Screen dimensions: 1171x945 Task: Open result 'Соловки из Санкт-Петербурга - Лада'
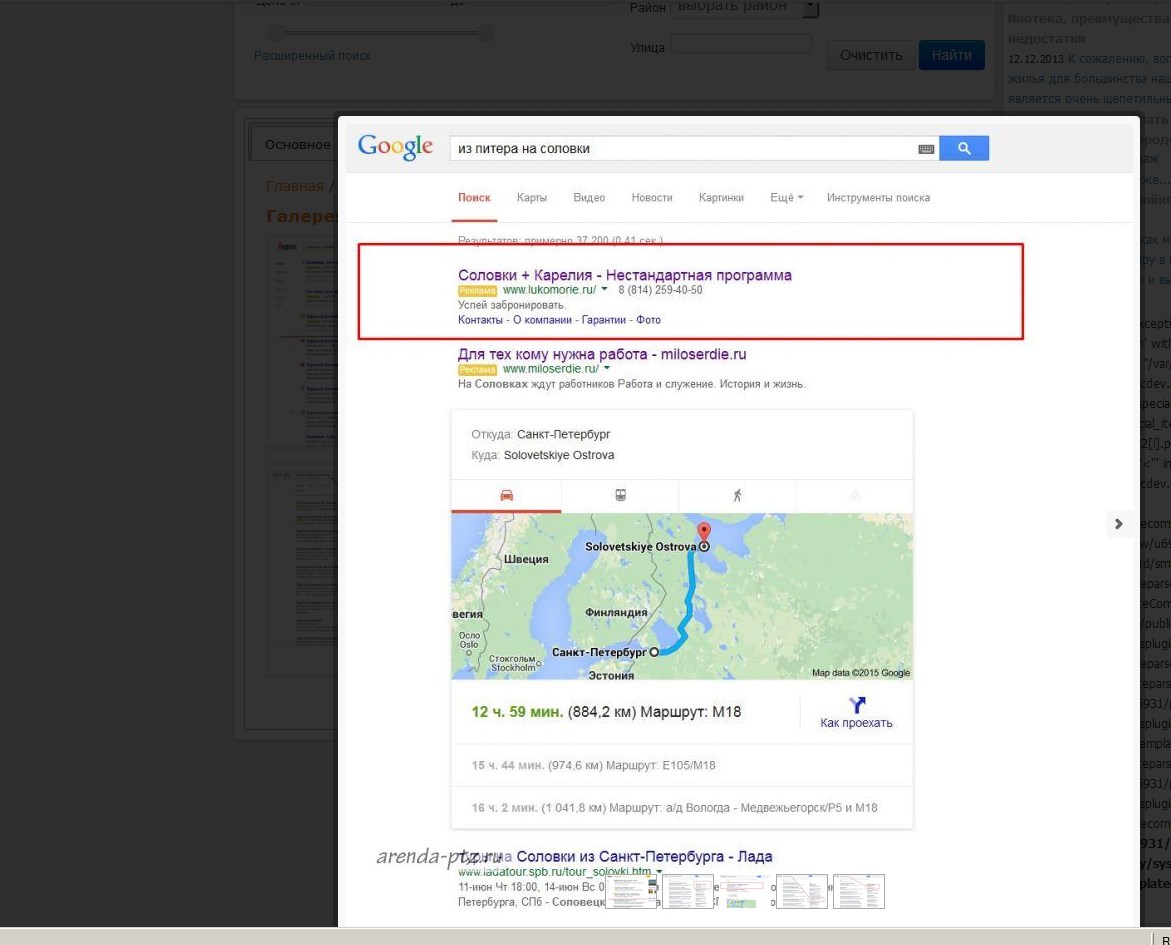[644, 857]
